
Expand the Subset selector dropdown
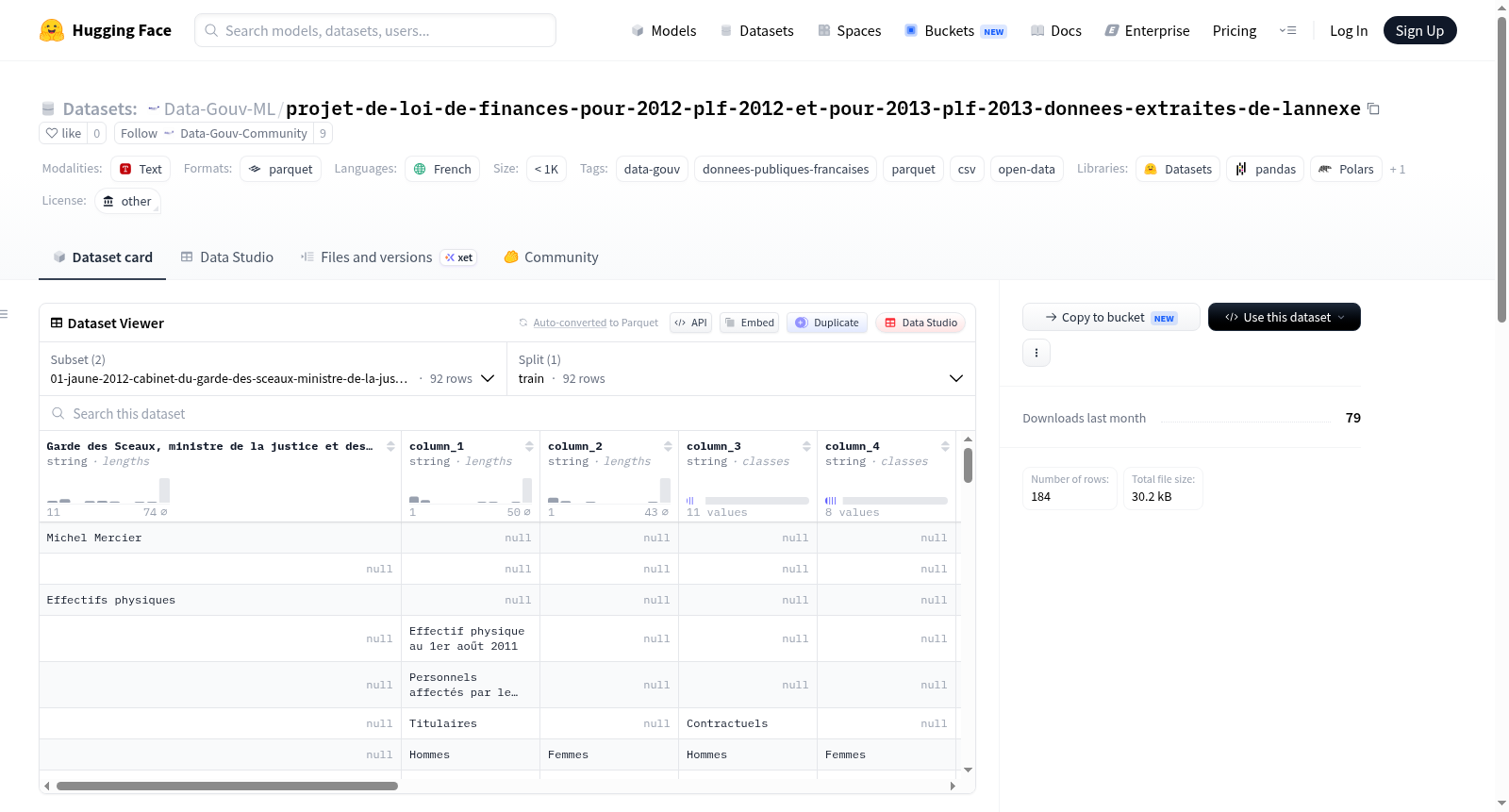pyautogui.click(x=273, y=370)
